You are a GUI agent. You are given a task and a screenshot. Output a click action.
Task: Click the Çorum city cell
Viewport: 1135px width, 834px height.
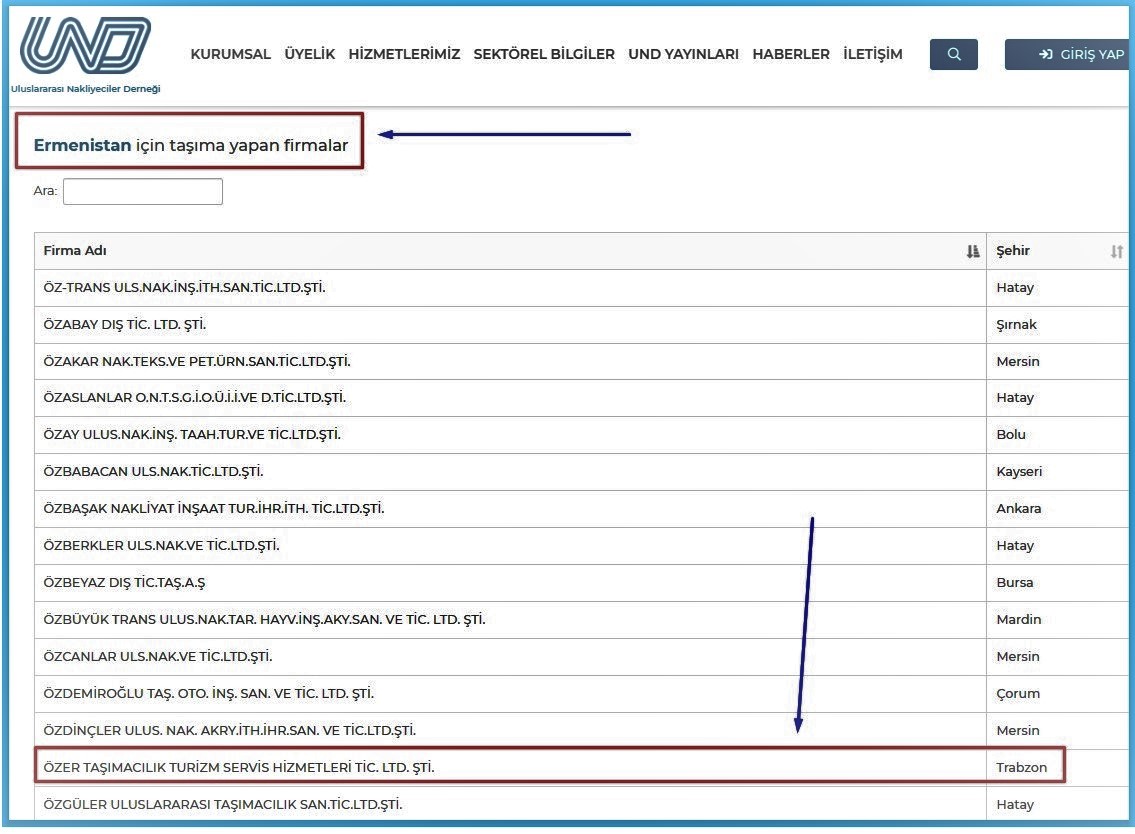pos(1058,693)
